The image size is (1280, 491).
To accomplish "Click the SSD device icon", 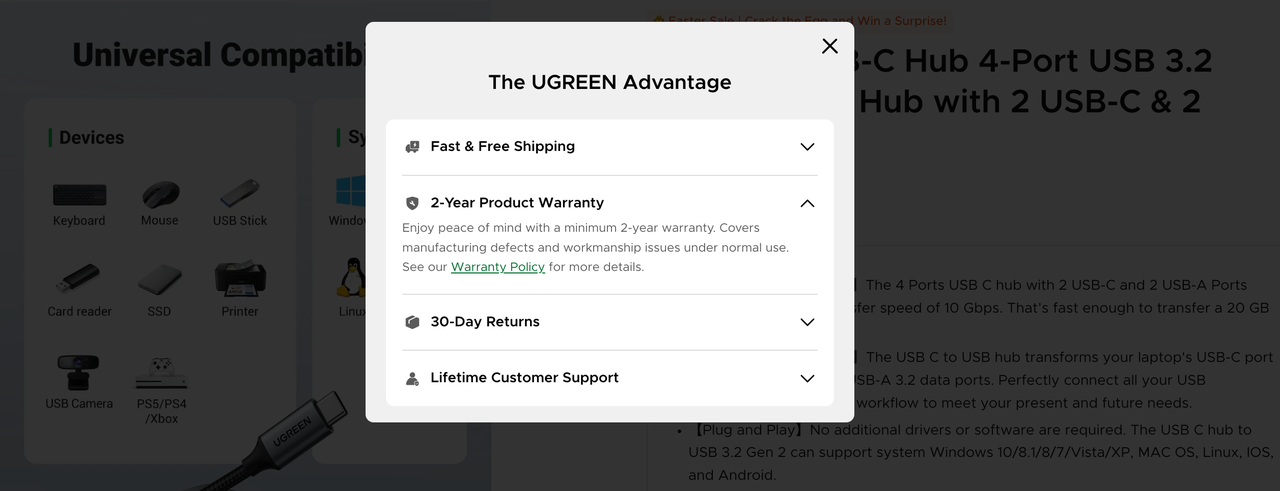I will click(159, 280).
